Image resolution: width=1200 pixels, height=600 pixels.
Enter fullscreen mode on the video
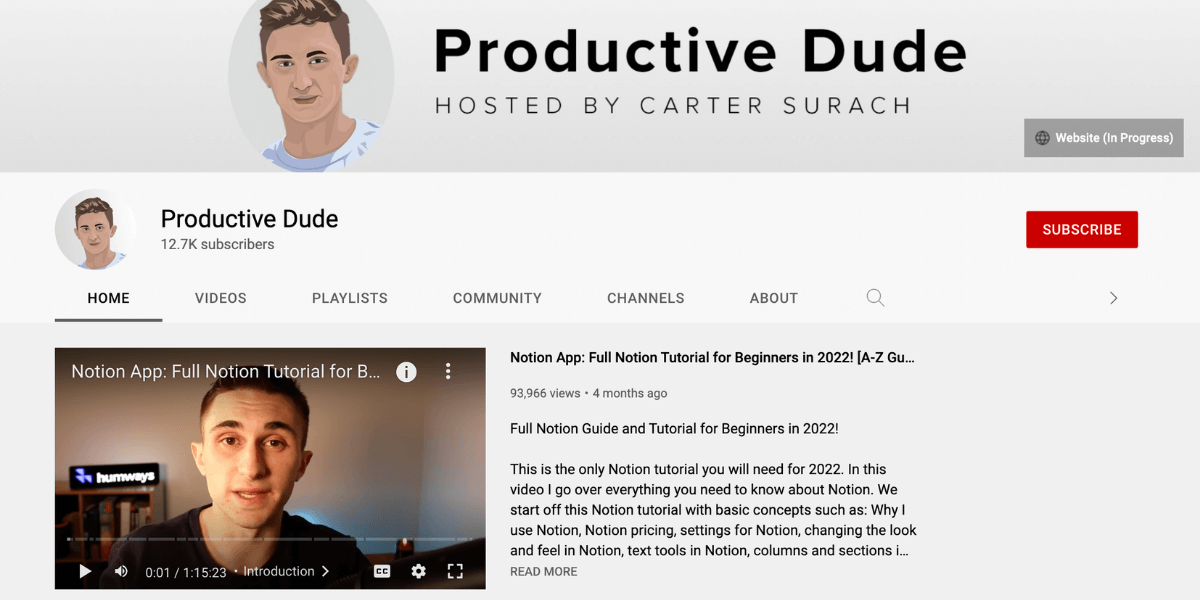[x=455, y=571]
